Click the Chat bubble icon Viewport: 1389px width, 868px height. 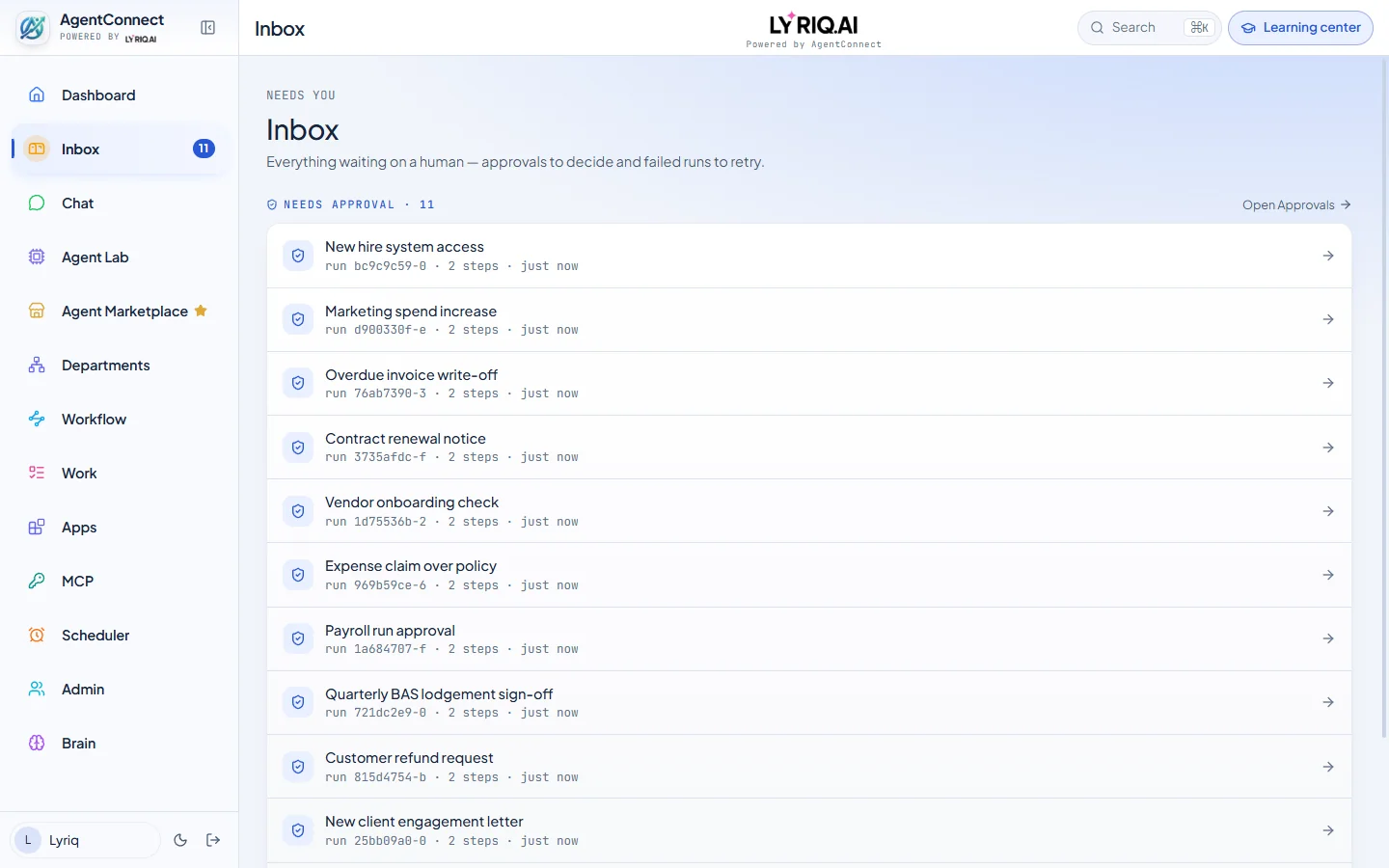[x=37, y=203]
